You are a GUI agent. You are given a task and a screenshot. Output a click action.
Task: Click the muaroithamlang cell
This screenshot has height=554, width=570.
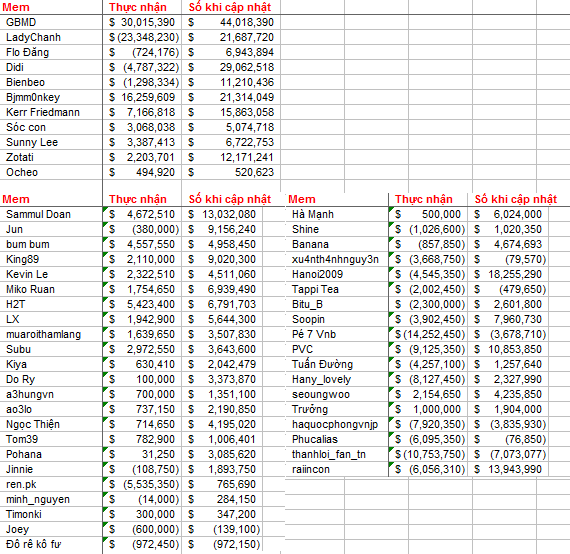point(51,334)
